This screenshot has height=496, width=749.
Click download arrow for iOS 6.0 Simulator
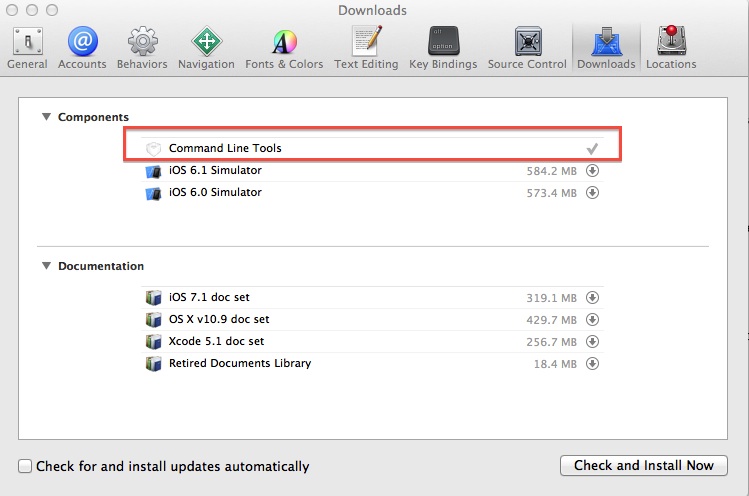592,192
